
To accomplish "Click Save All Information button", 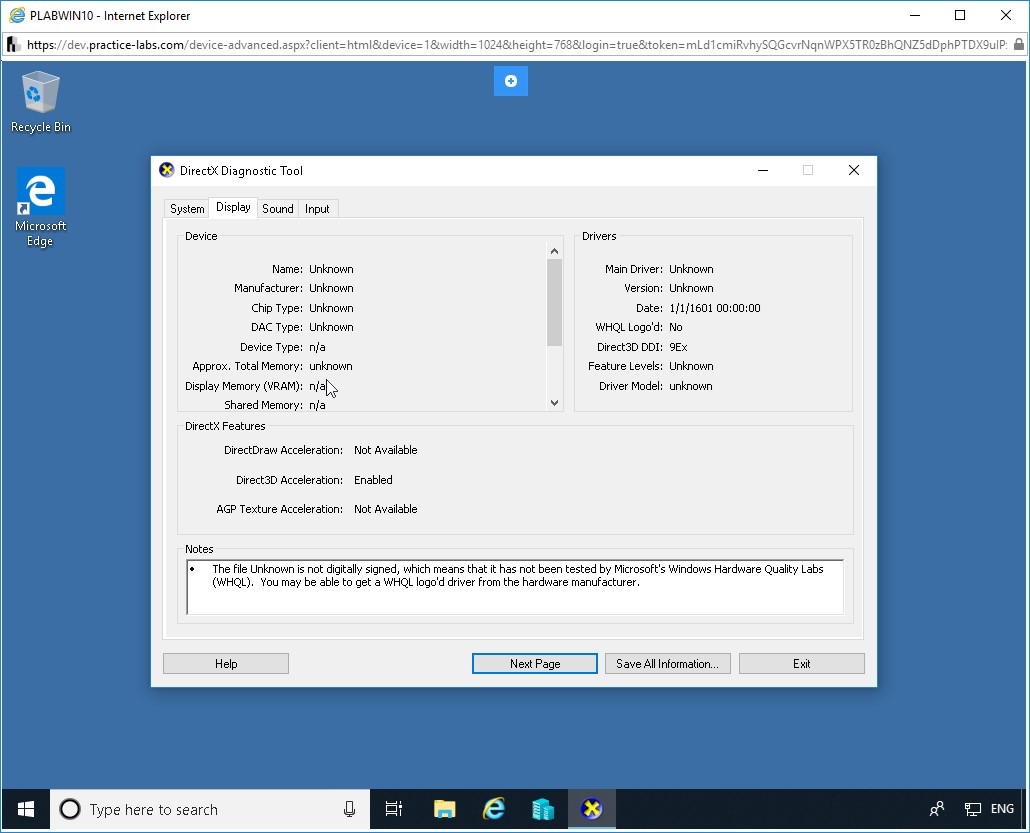I will pyautogui.click(x=667, y=664).
